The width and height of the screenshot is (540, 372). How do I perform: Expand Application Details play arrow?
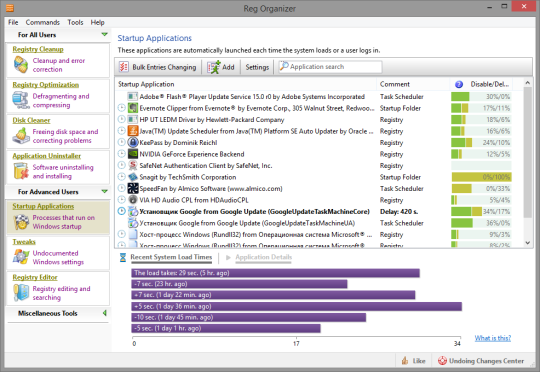228,257
